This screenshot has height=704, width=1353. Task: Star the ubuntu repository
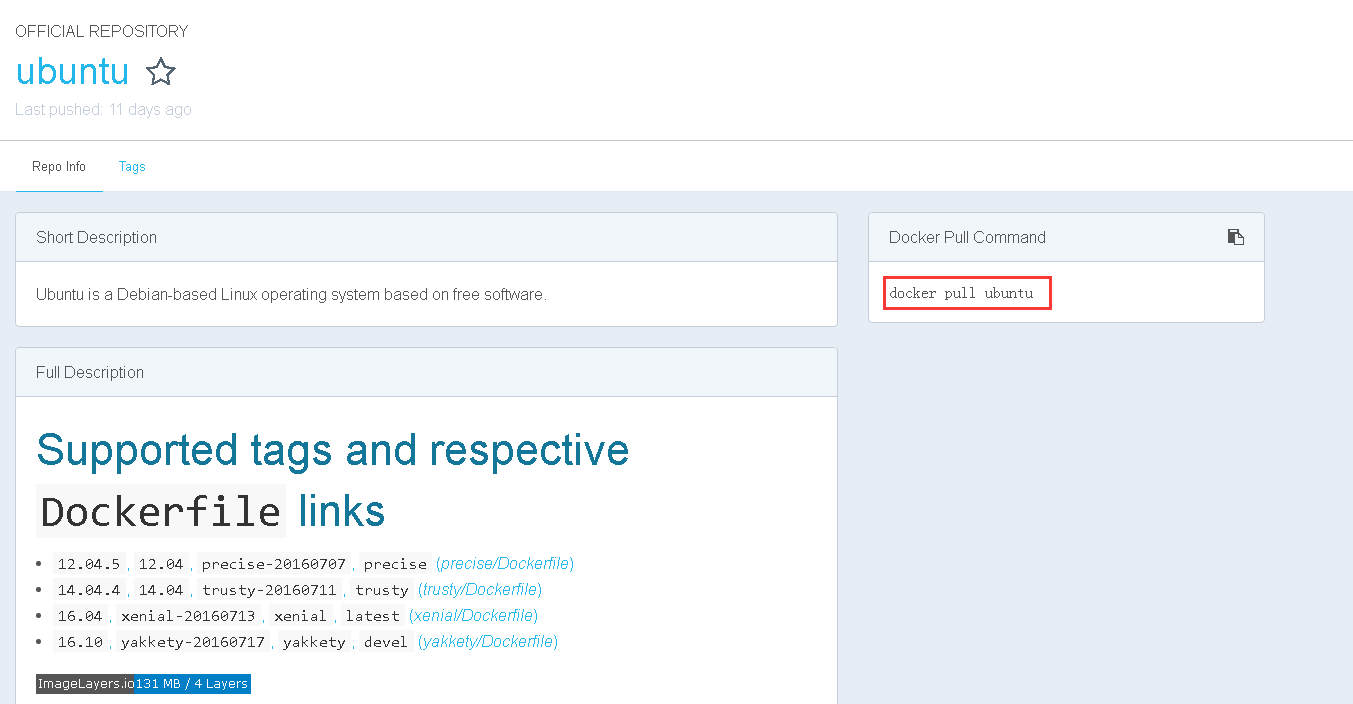[160, 72]
